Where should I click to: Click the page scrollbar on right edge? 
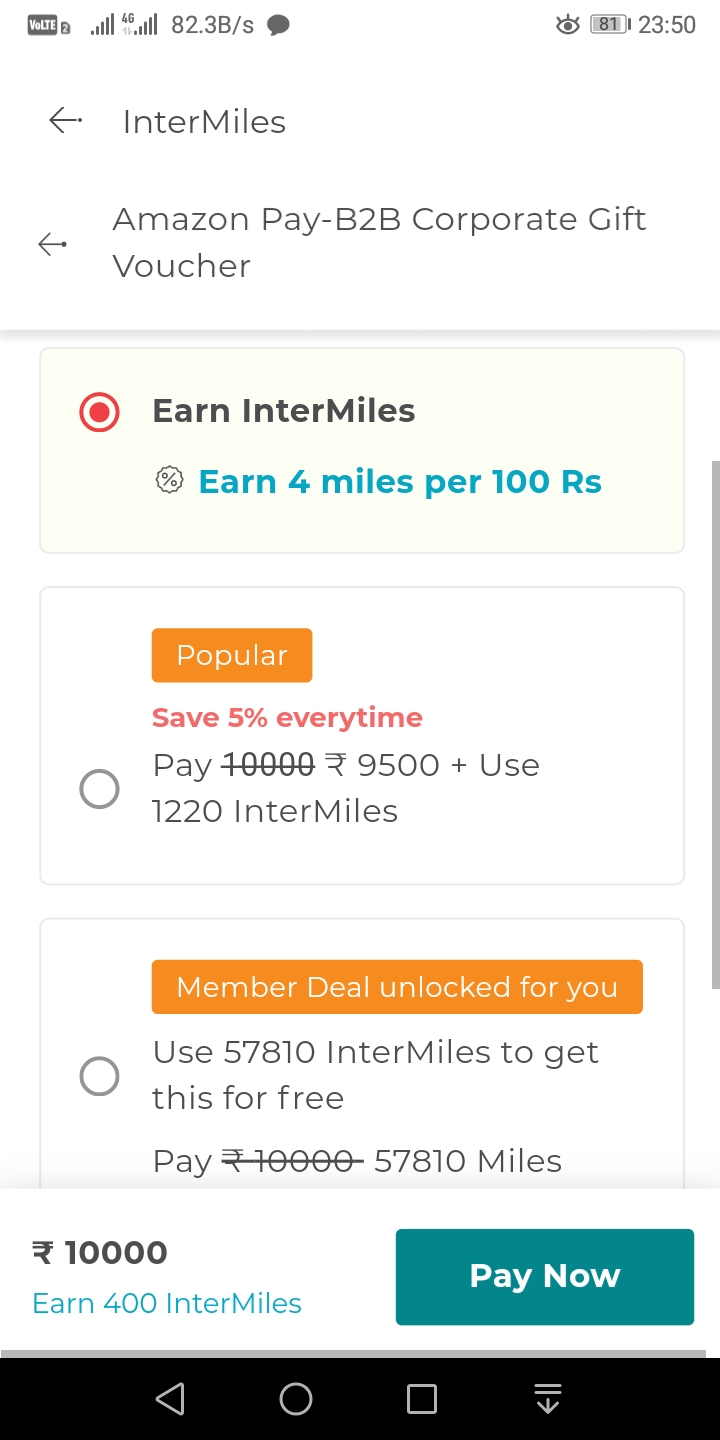[715, 725]
